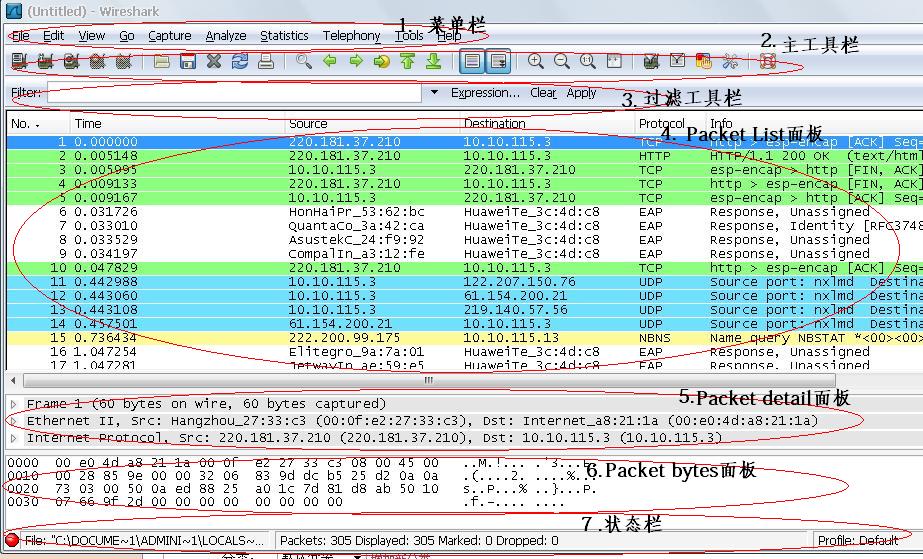Open the View menu
The height and width of the screenshot is (559, 923).
pyautogui.click(x=92, y=36)
